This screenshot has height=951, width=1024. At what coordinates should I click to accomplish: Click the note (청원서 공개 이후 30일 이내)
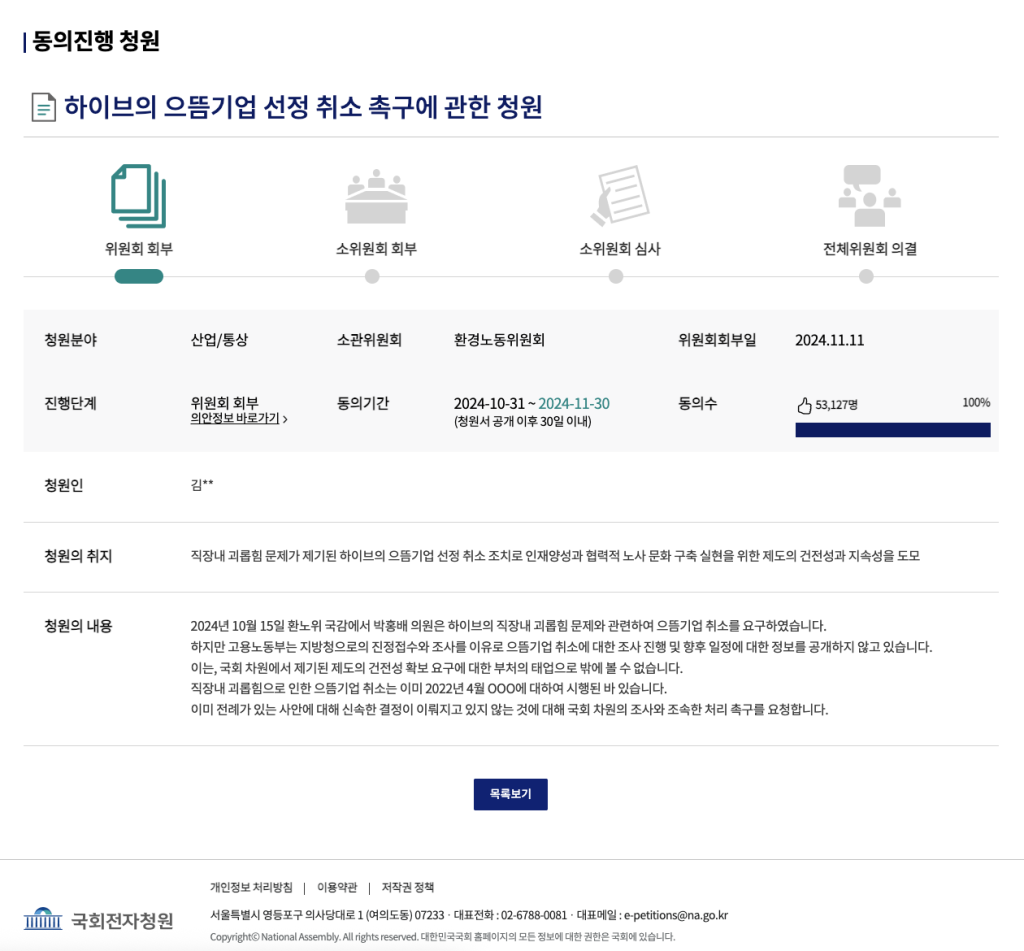coord(522,421)
